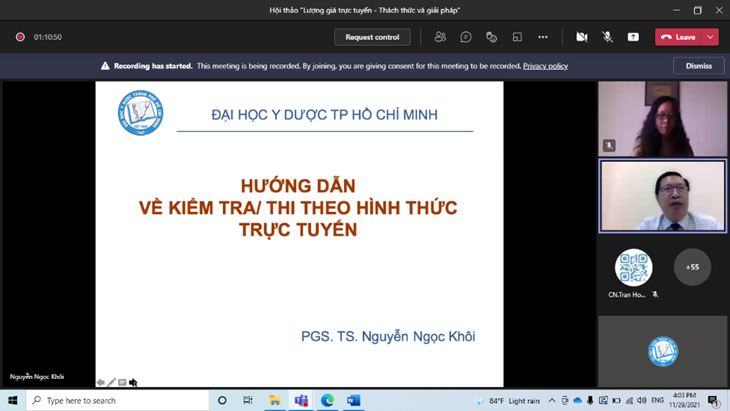This screenshot has height=411, width=730.
Task: Click Request control button
Action: click(x=372, y=37)
